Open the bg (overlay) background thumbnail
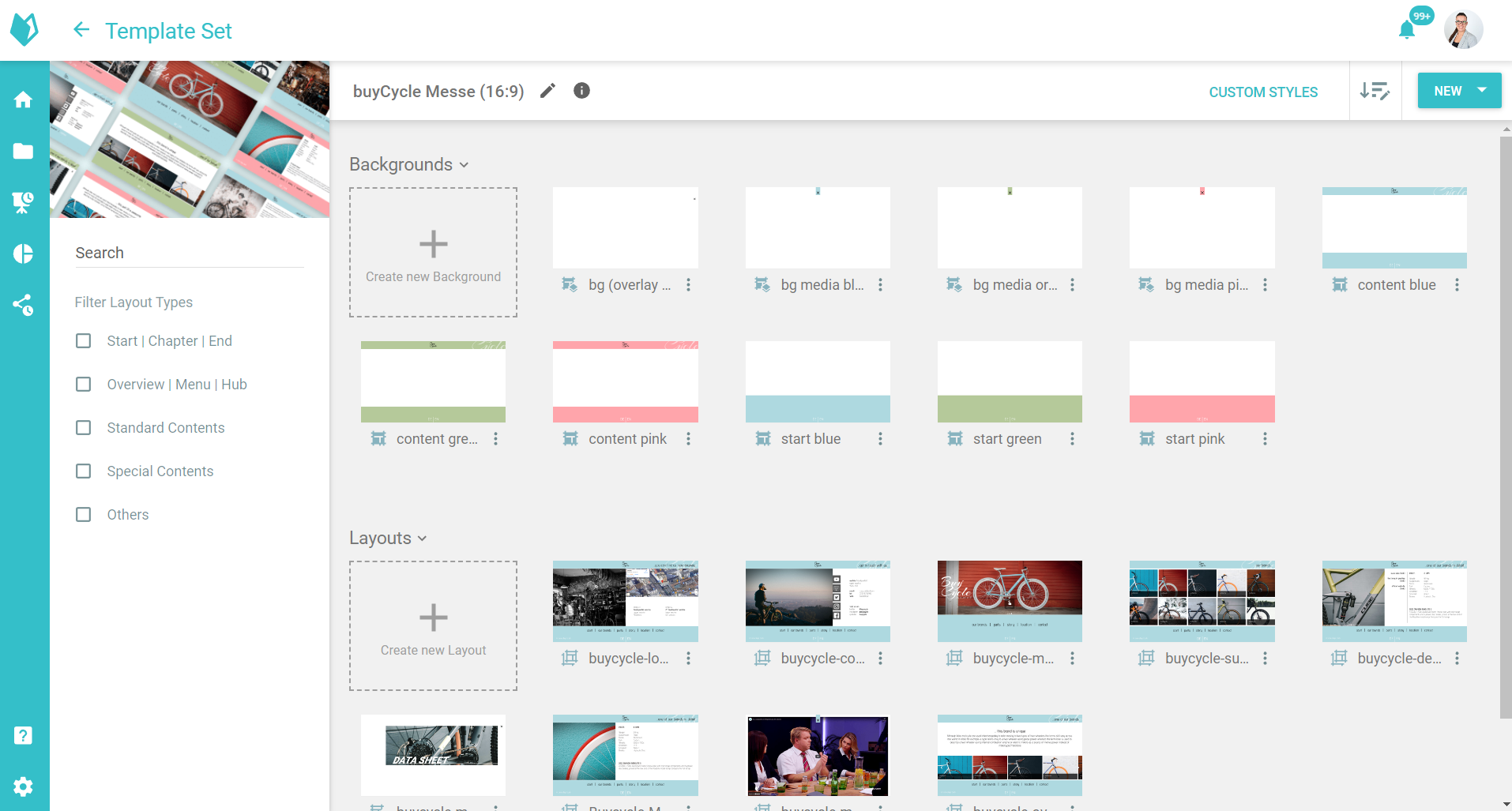Image resolution: width=1512 pixels, height=811 pixels. pos(626,227)
